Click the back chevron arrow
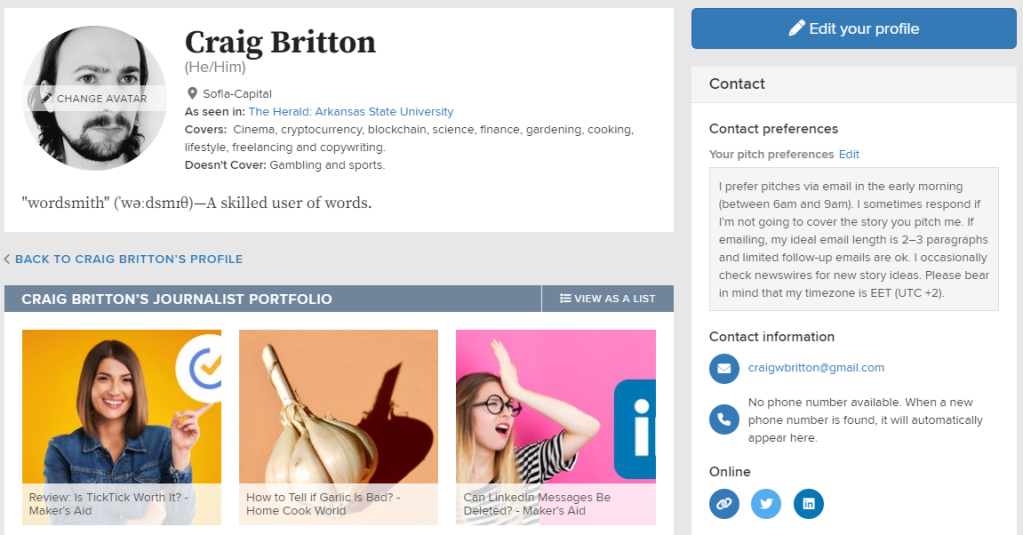Image resolution: width=1023 pixels, height=535 pixels. pyautogui.click(x=7, y=259)
